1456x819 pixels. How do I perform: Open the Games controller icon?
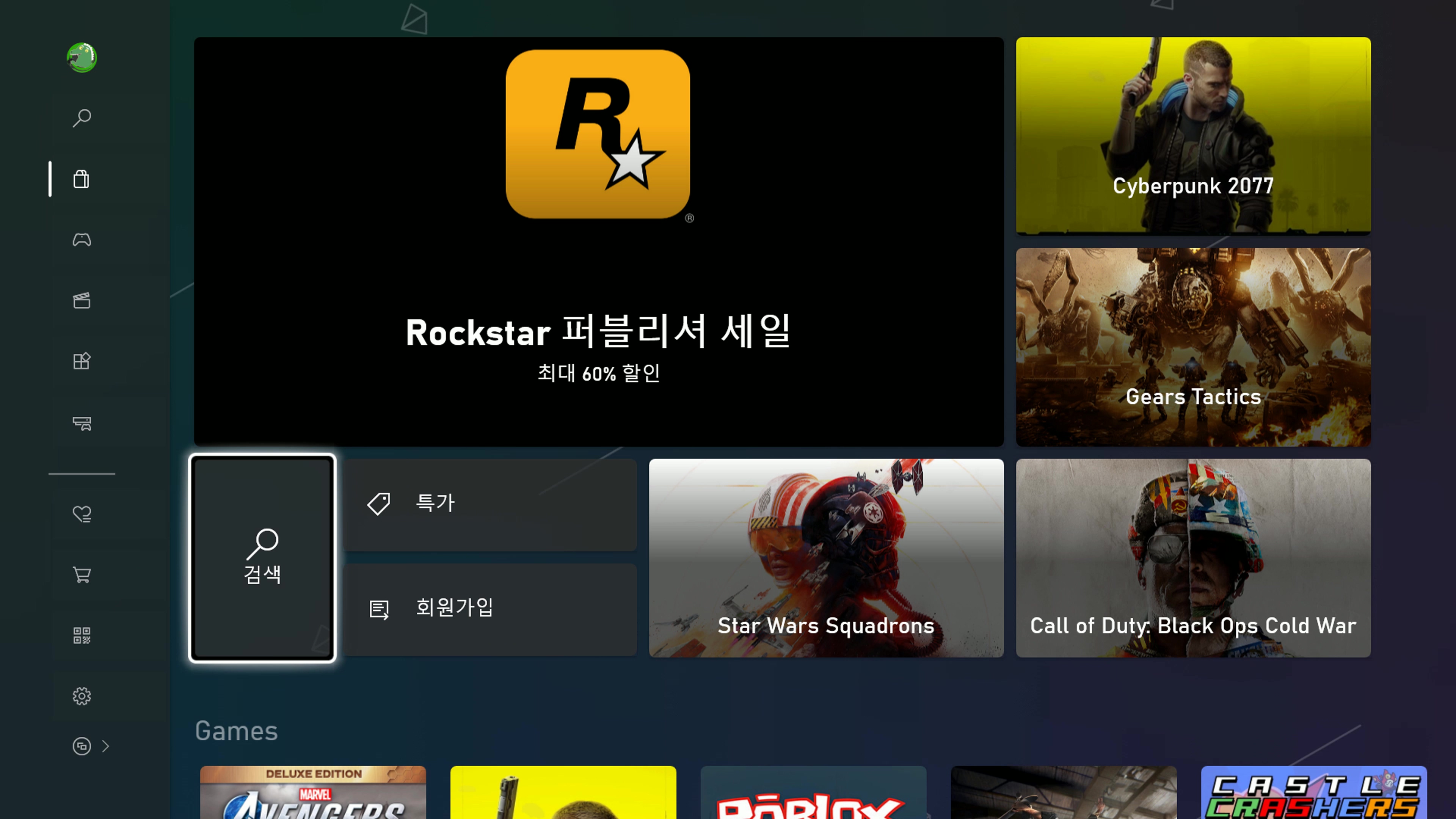pyautogui.click(x=82, y=240)
